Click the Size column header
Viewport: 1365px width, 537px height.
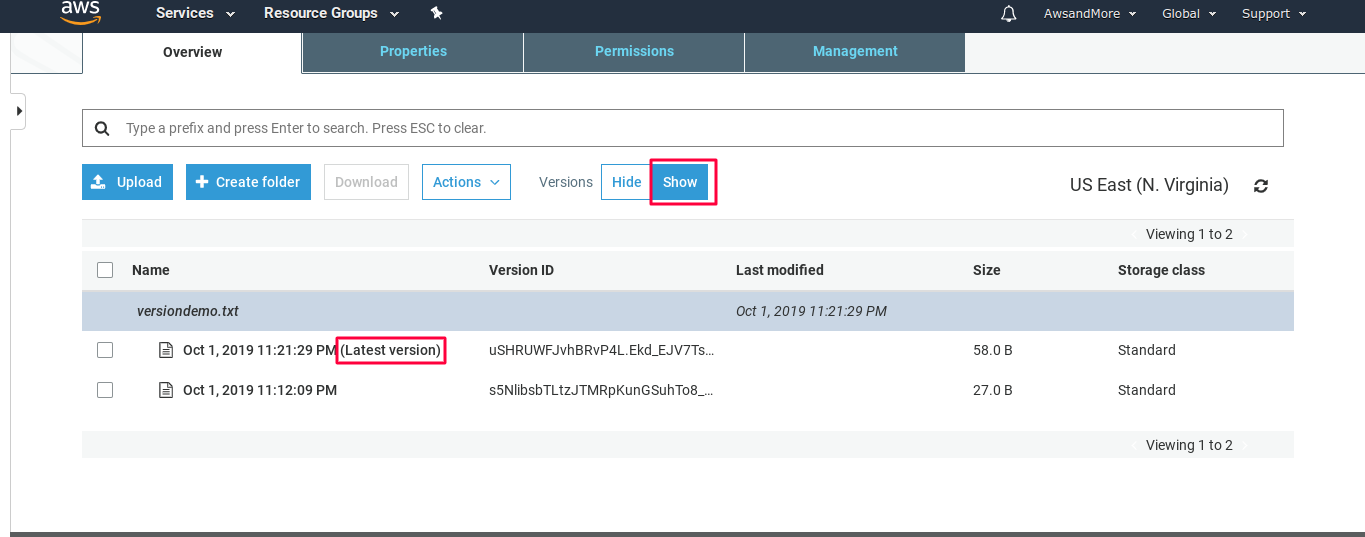(x=987, y=270)
